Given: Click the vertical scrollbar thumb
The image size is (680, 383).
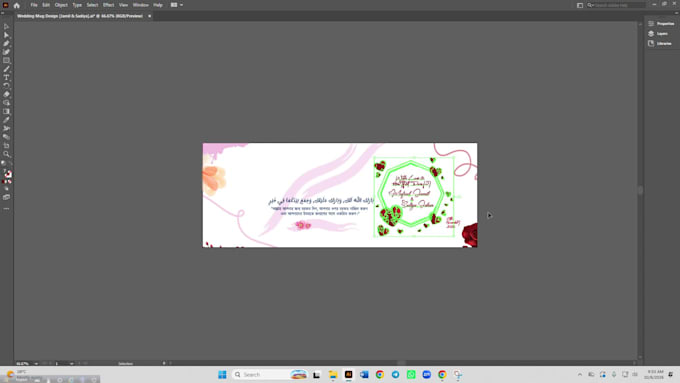Looking at the screenshot, I should point(640,190).
